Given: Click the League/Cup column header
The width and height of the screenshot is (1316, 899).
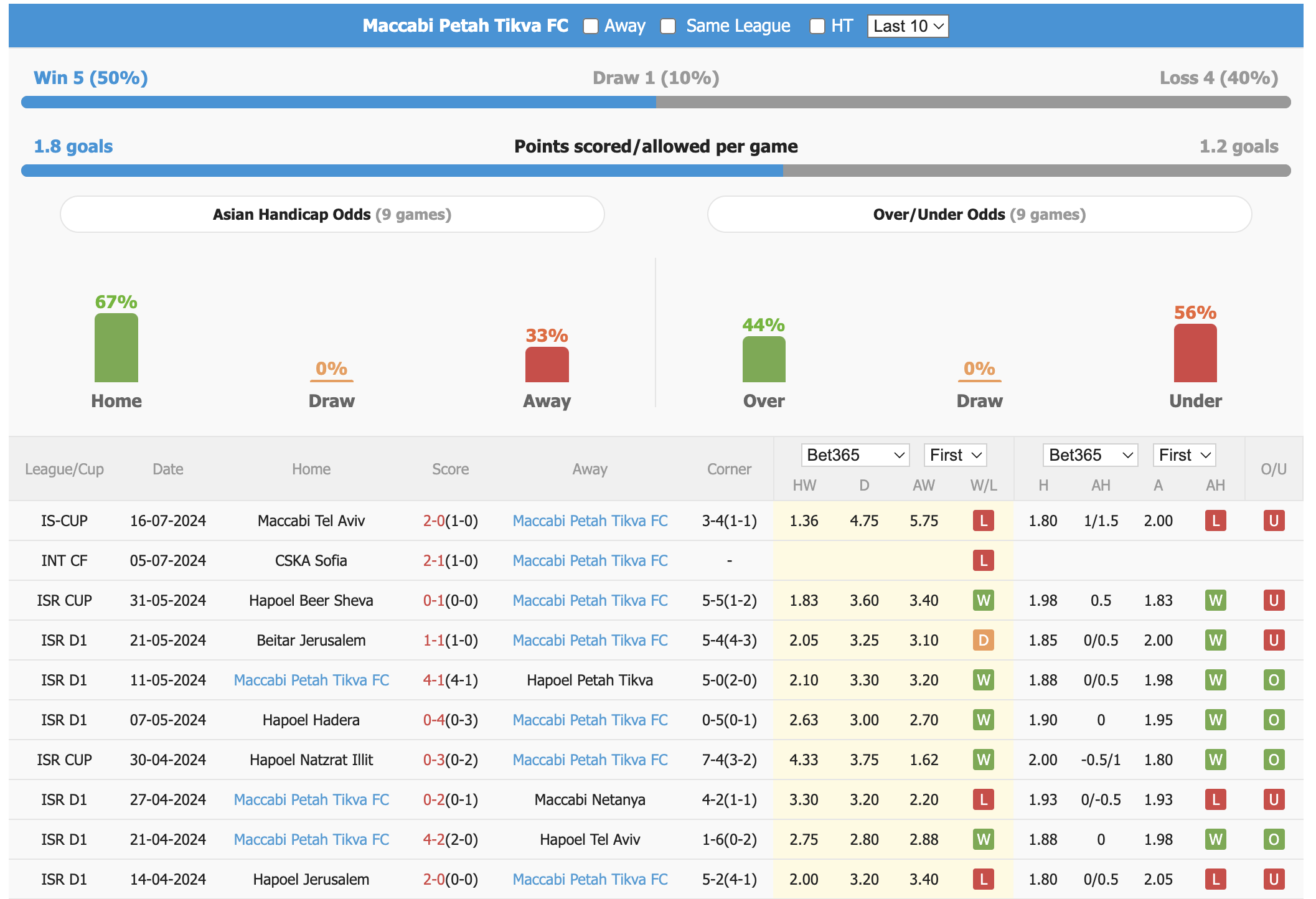Looking at the screenshot, I should pyautogui.click(x=64, y=469).
